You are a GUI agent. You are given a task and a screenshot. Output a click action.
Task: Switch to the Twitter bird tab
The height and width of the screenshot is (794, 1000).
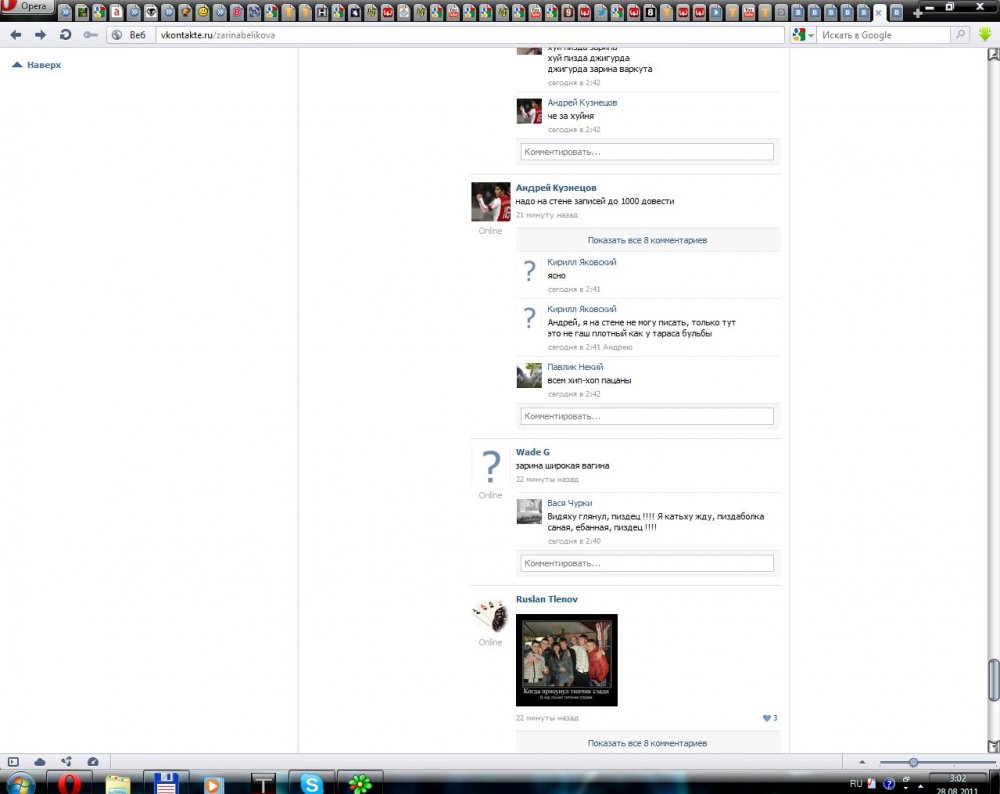(x=601, y=11)
